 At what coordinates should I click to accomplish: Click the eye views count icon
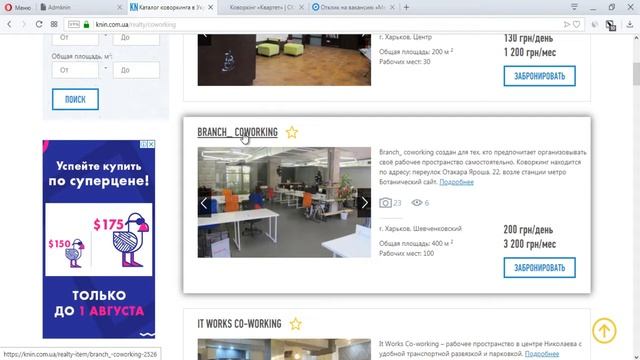pyautogui.click(x=417, y=202)
